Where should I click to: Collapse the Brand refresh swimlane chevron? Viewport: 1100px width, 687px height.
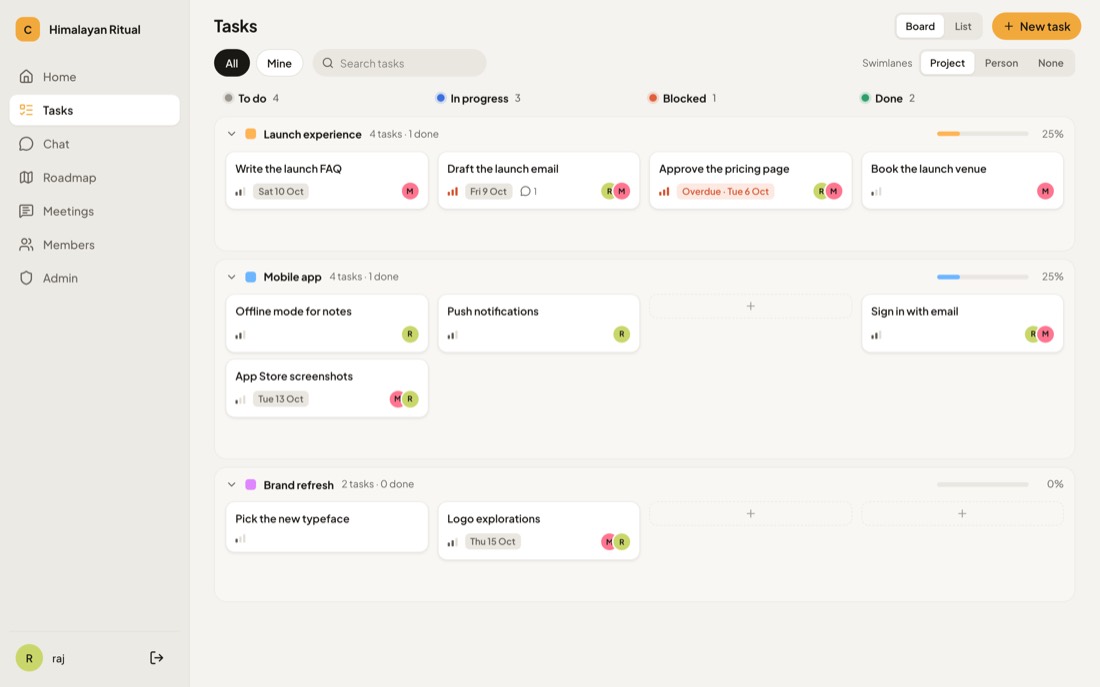tap(232, 485)
